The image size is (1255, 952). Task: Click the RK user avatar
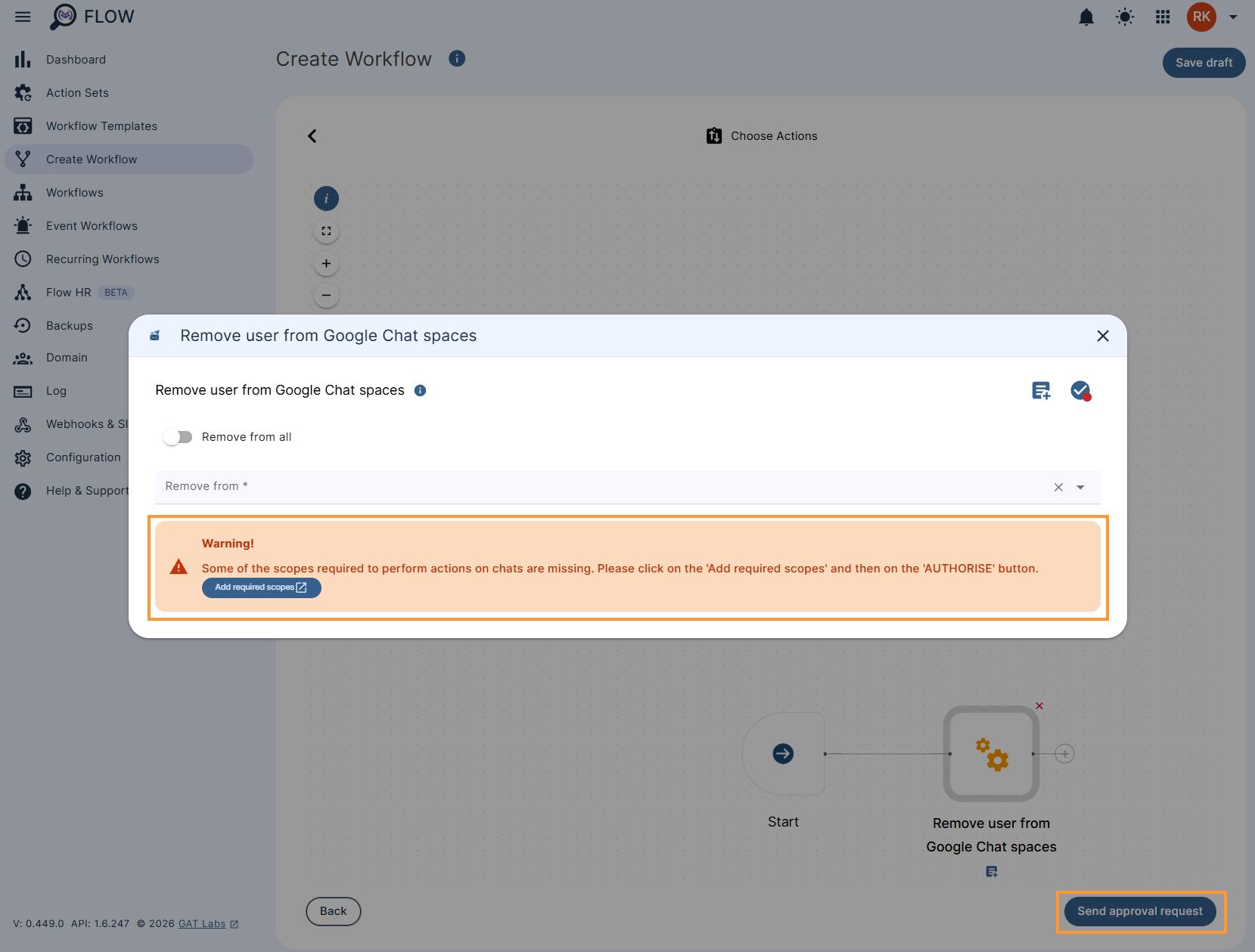[1201, 17]
